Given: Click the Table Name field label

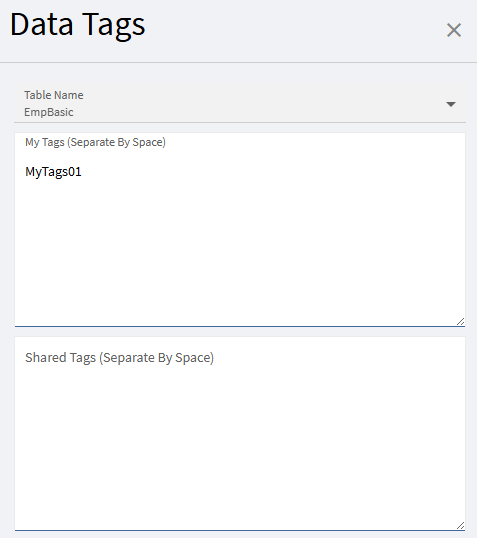Looking at the screenshot, I should 54,95.
